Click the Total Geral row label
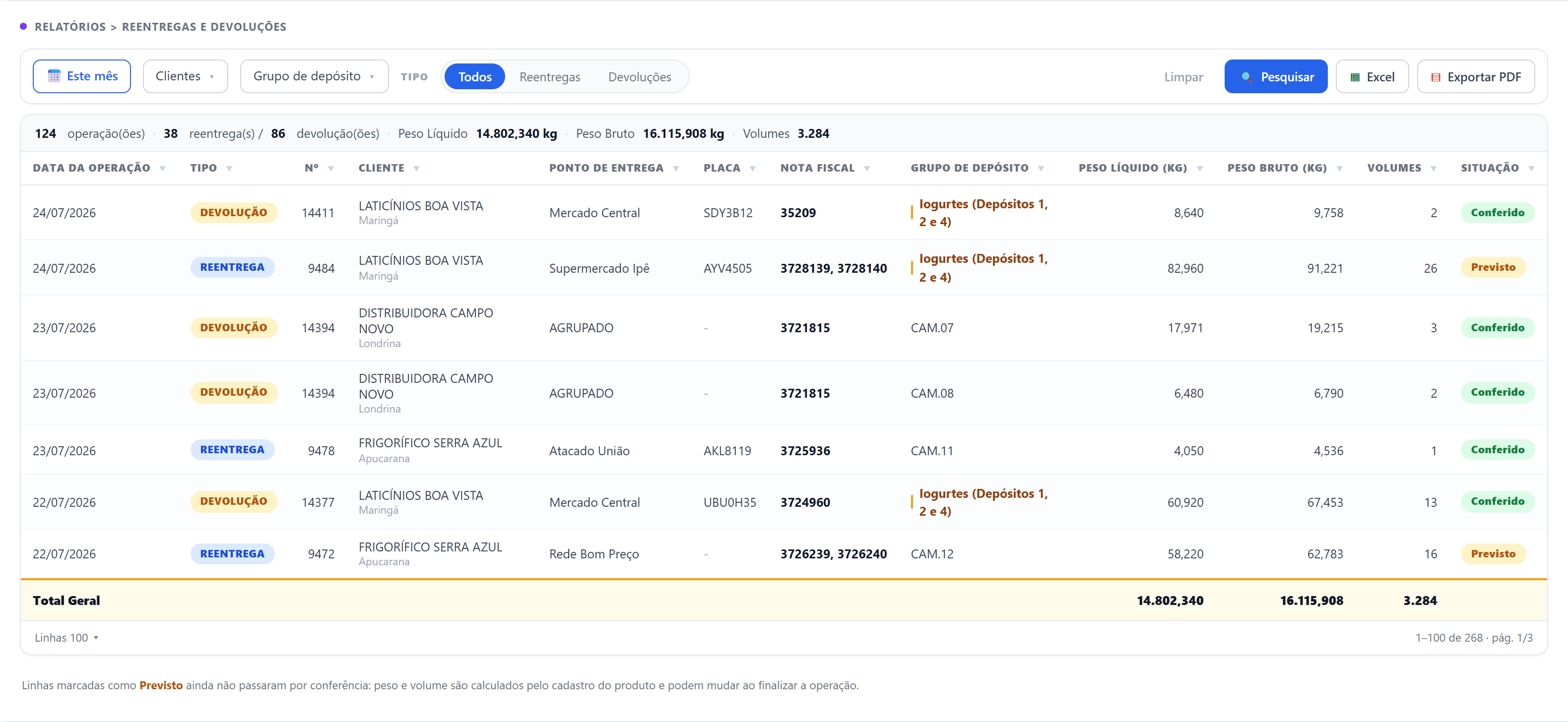This screenshot has height=722, width=1568. (66, 601)
